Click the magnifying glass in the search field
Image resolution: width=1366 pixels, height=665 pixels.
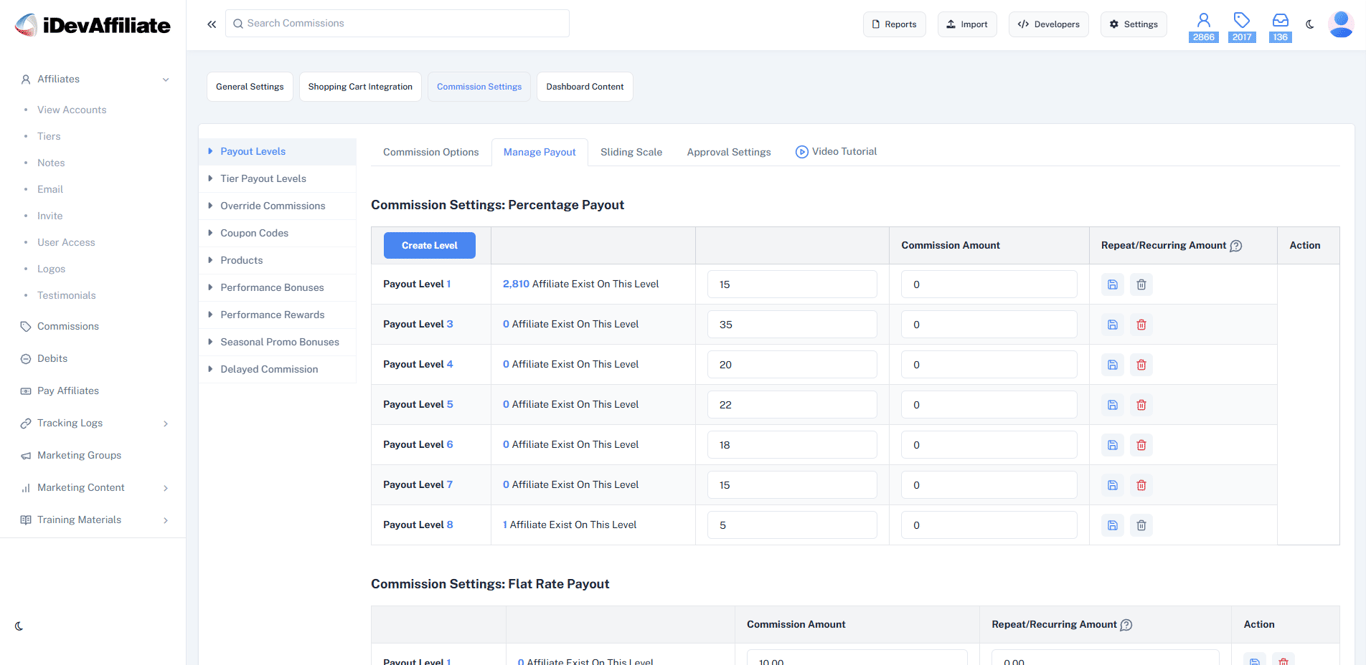pos(237,23)
